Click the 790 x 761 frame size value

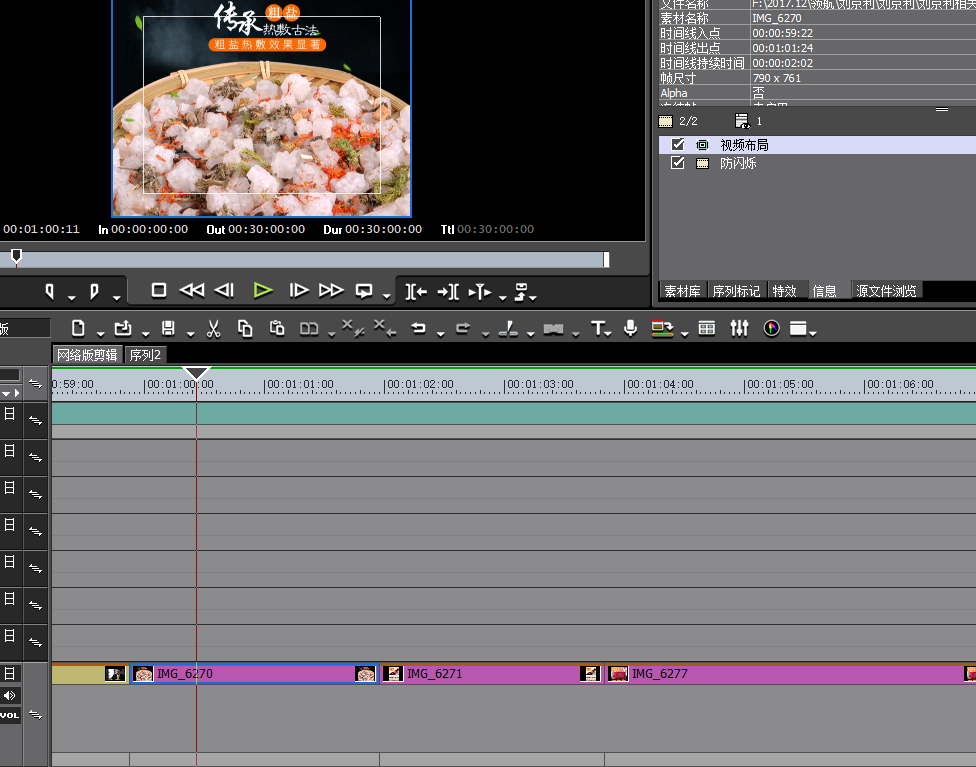click(776, 78)
